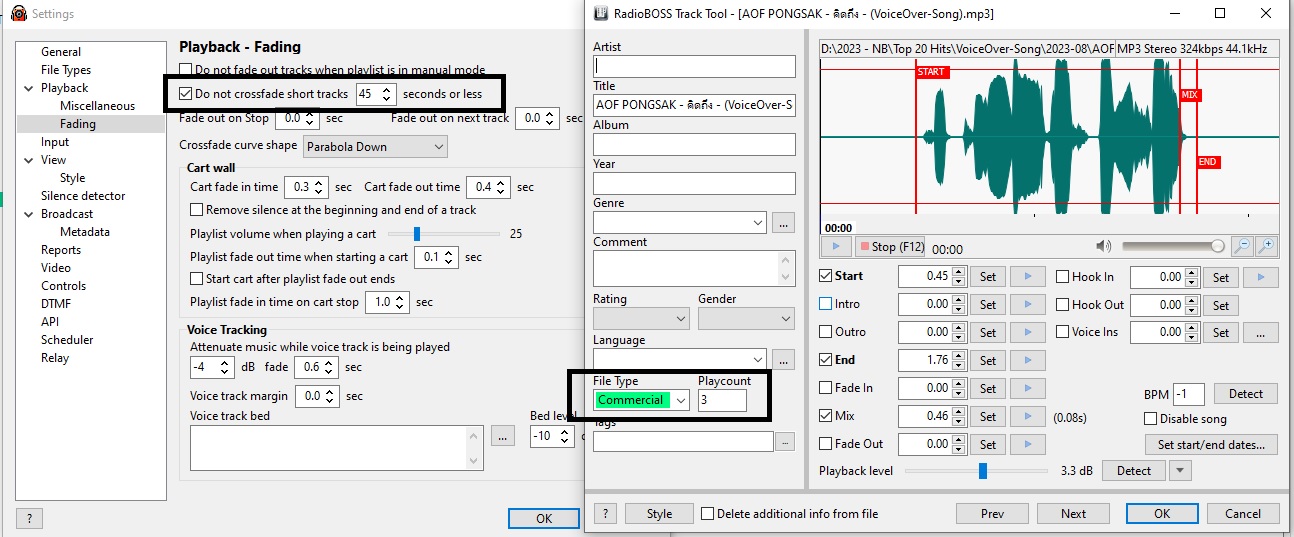Zoom out the waveform with minus magnifier
1294x537 pixels.
[1241, 245]
